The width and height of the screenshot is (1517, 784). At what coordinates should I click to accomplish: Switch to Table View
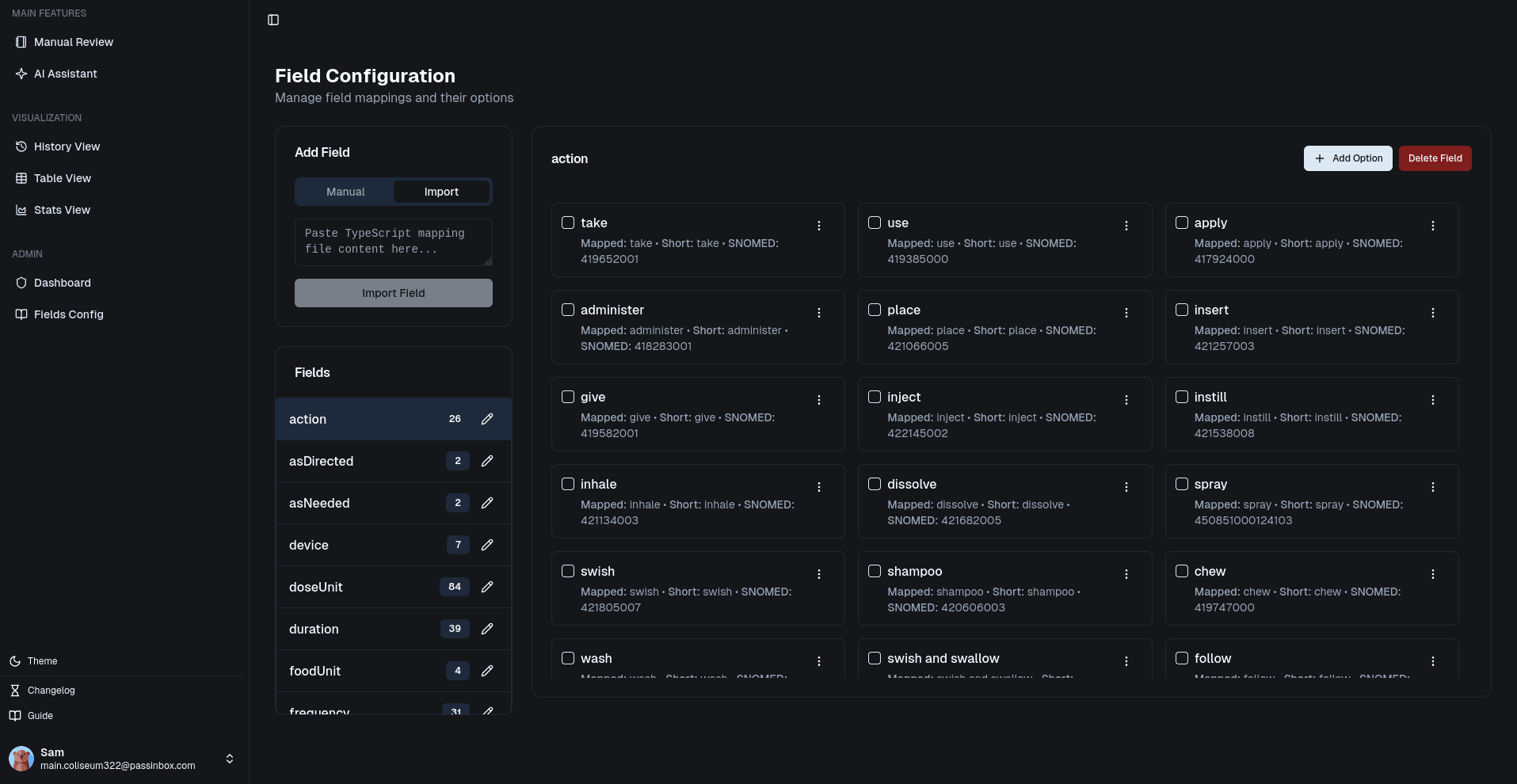point(61,178)
